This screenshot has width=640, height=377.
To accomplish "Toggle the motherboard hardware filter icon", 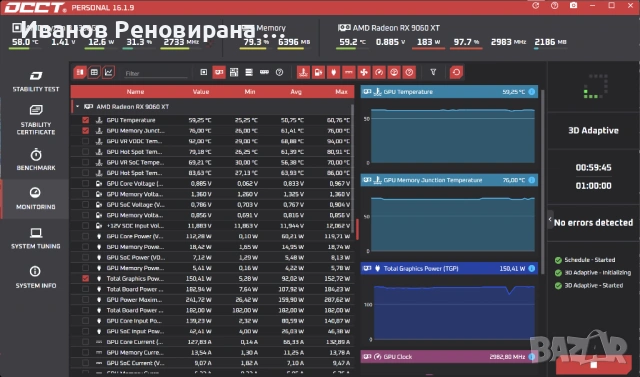I will (x=234, y=72).
